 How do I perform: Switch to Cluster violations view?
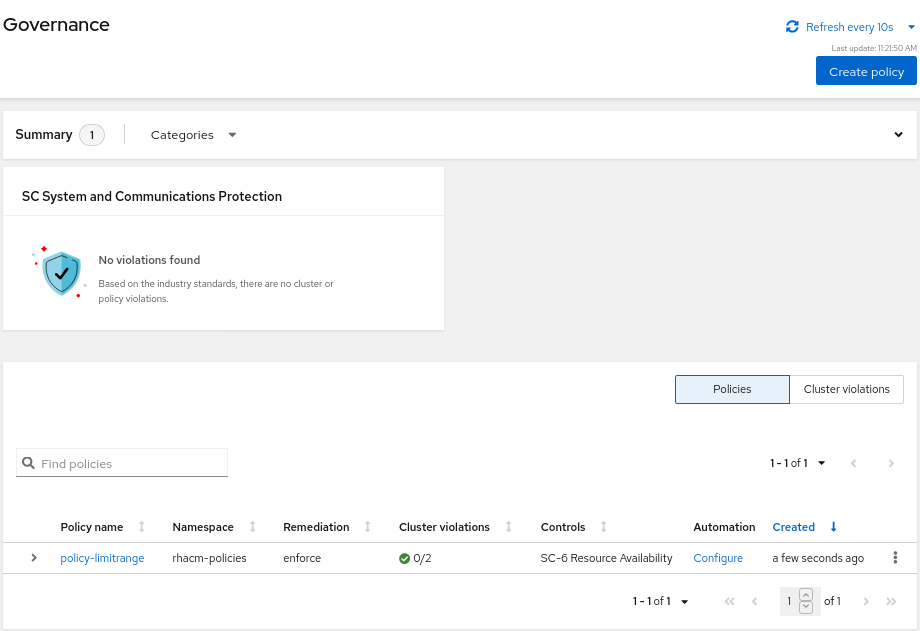point(846,389)
